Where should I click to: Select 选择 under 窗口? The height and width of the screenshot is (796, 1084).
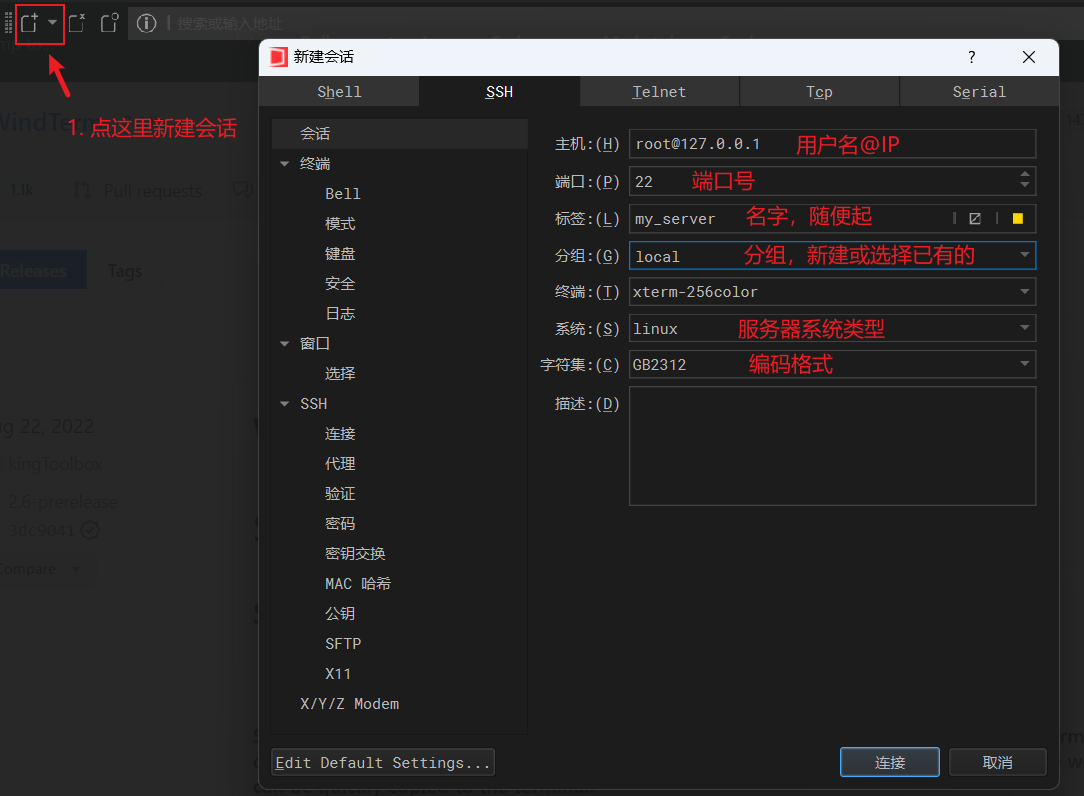click(340, 373)
